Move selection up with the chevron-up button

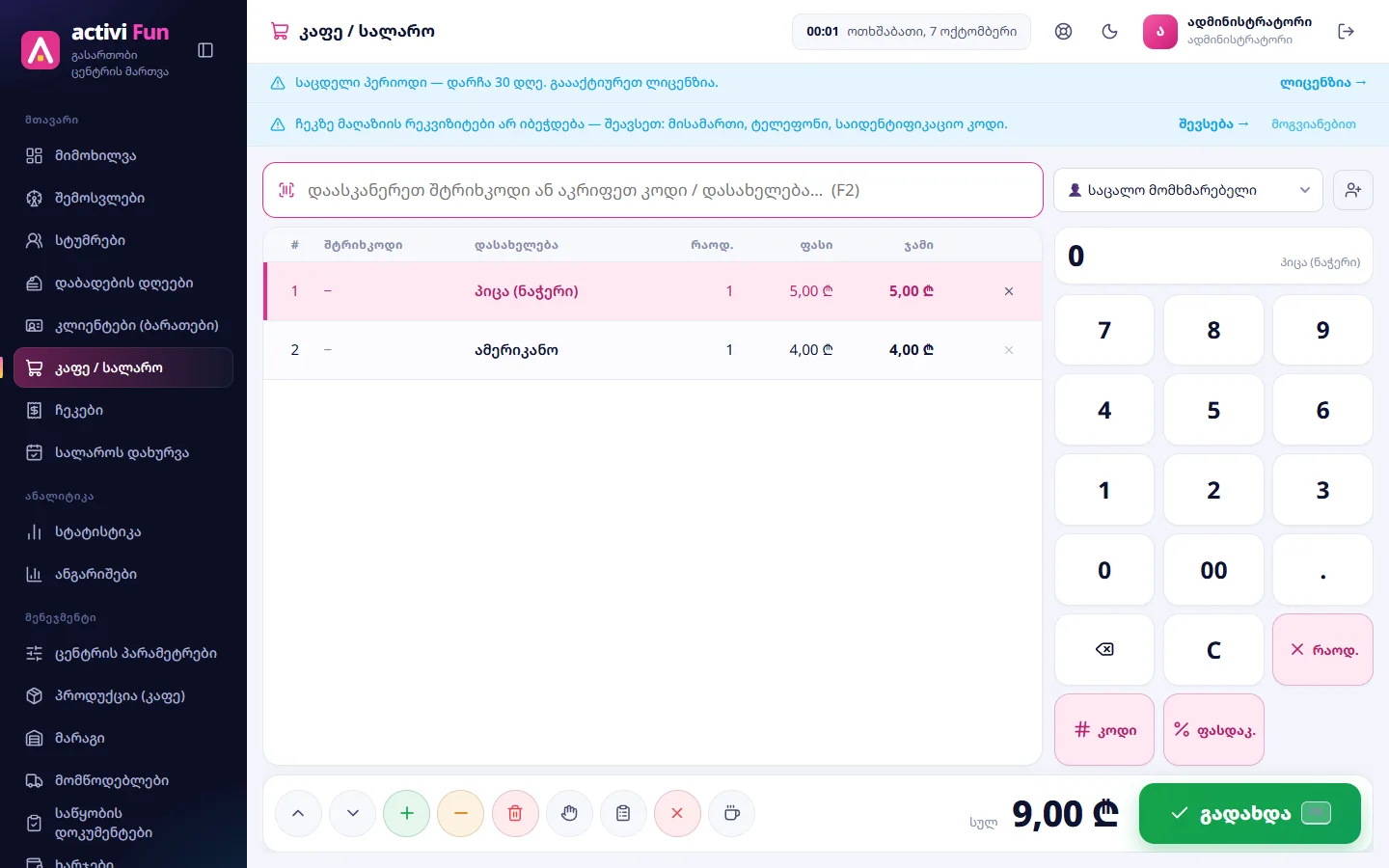pyautogui.click(x=298, y=813)
